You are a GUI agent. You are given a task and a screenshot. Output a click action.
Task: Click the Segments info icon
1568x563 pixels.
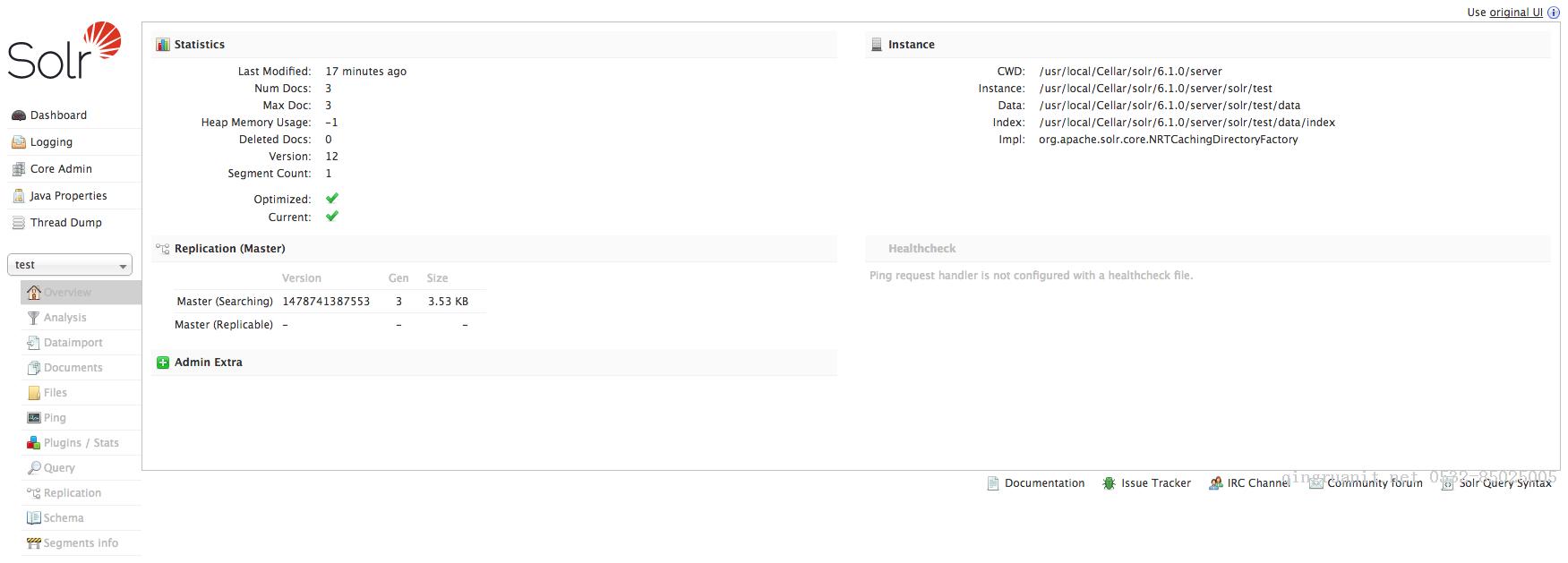pos(34,543)
